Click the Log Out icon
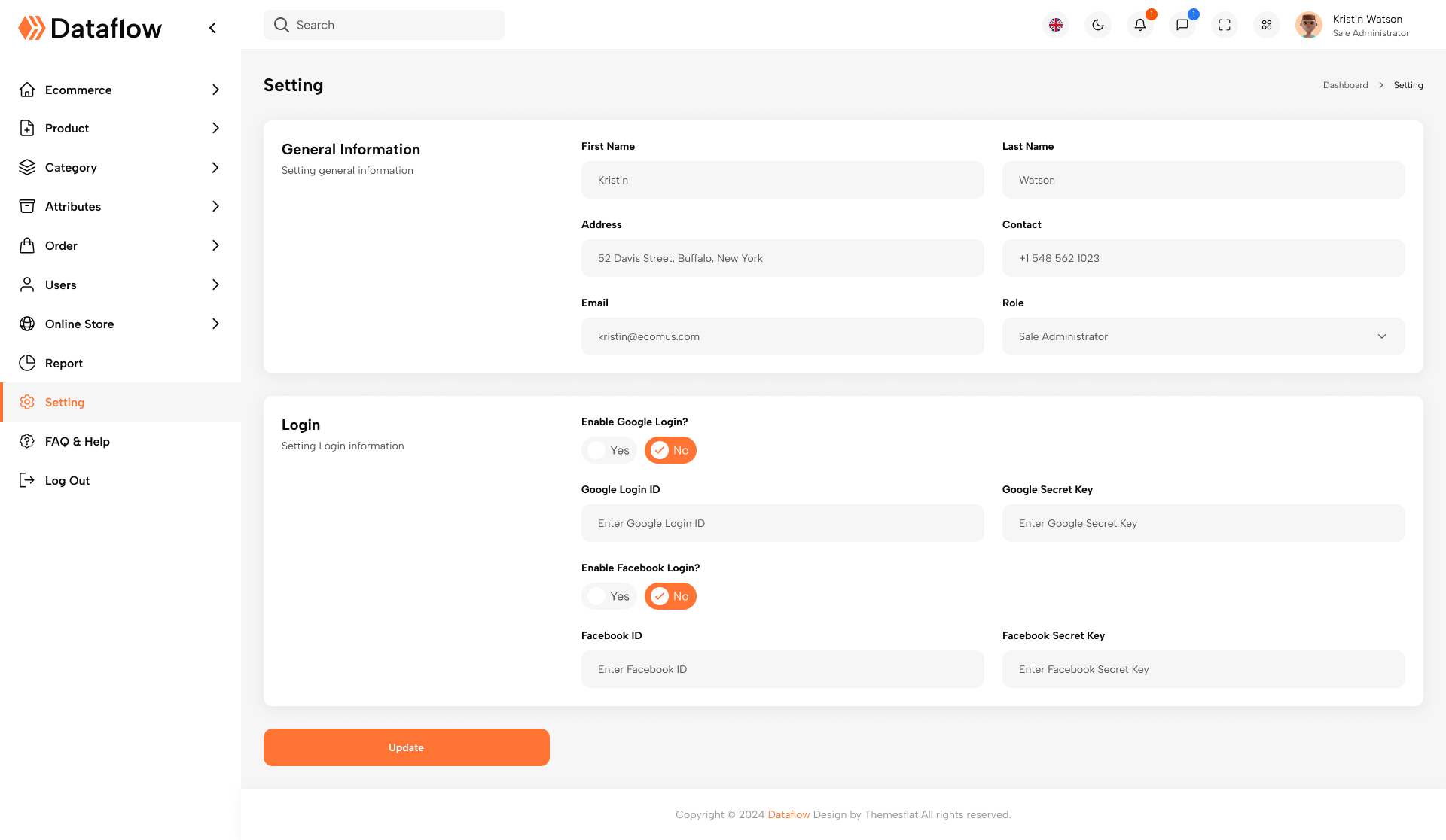 coord(27,480)
